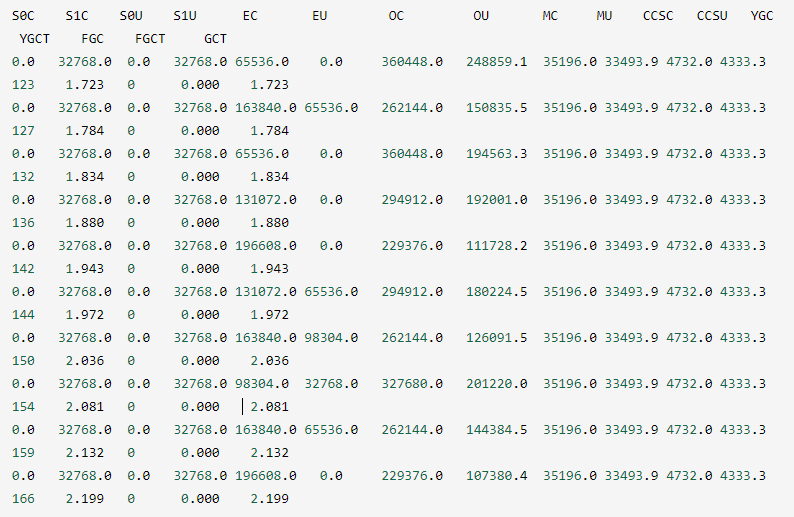Select the YGCT value 2.199 next to 166
The image size is (794, 517).
[85, 499]
